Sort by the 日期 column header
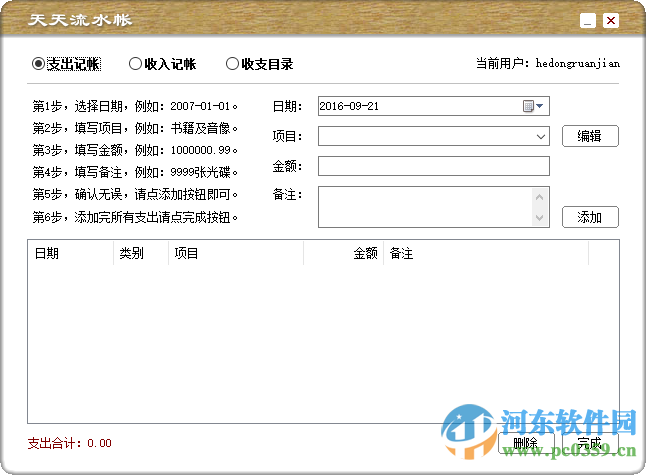Viewport: 646px width, 475px height. click(70, 253)
